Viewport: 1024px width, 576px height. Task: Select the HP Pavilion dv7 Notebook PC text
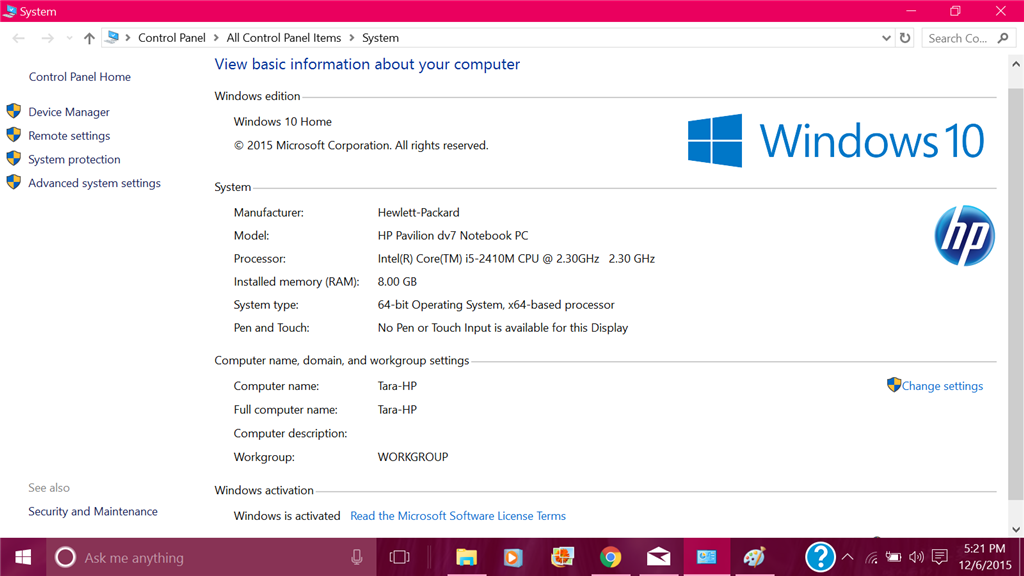(453, 236)
